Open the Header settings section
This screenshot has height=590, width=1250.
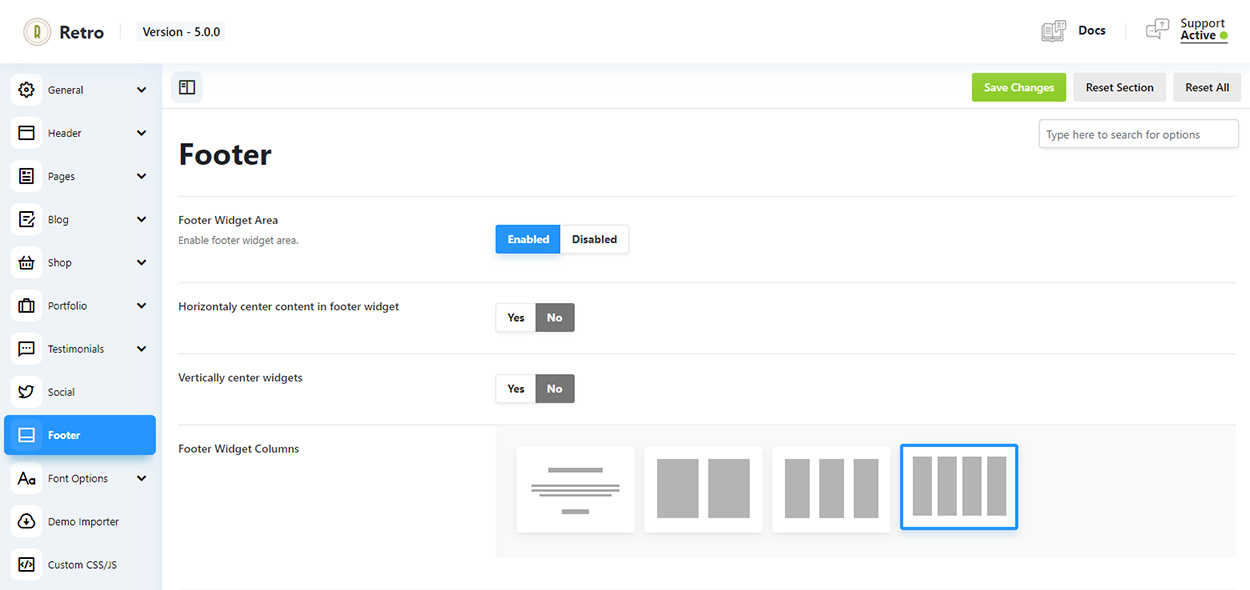[x=80, y=133]
